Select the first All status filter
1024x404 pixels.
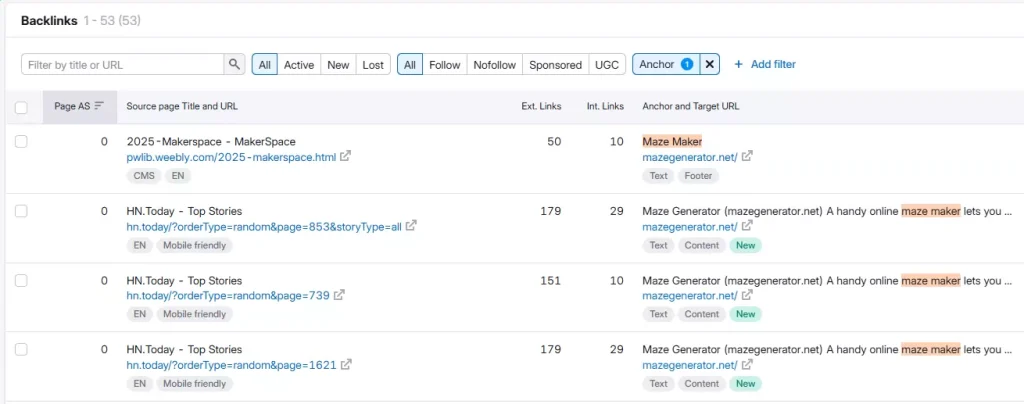(x=264, y=65)
